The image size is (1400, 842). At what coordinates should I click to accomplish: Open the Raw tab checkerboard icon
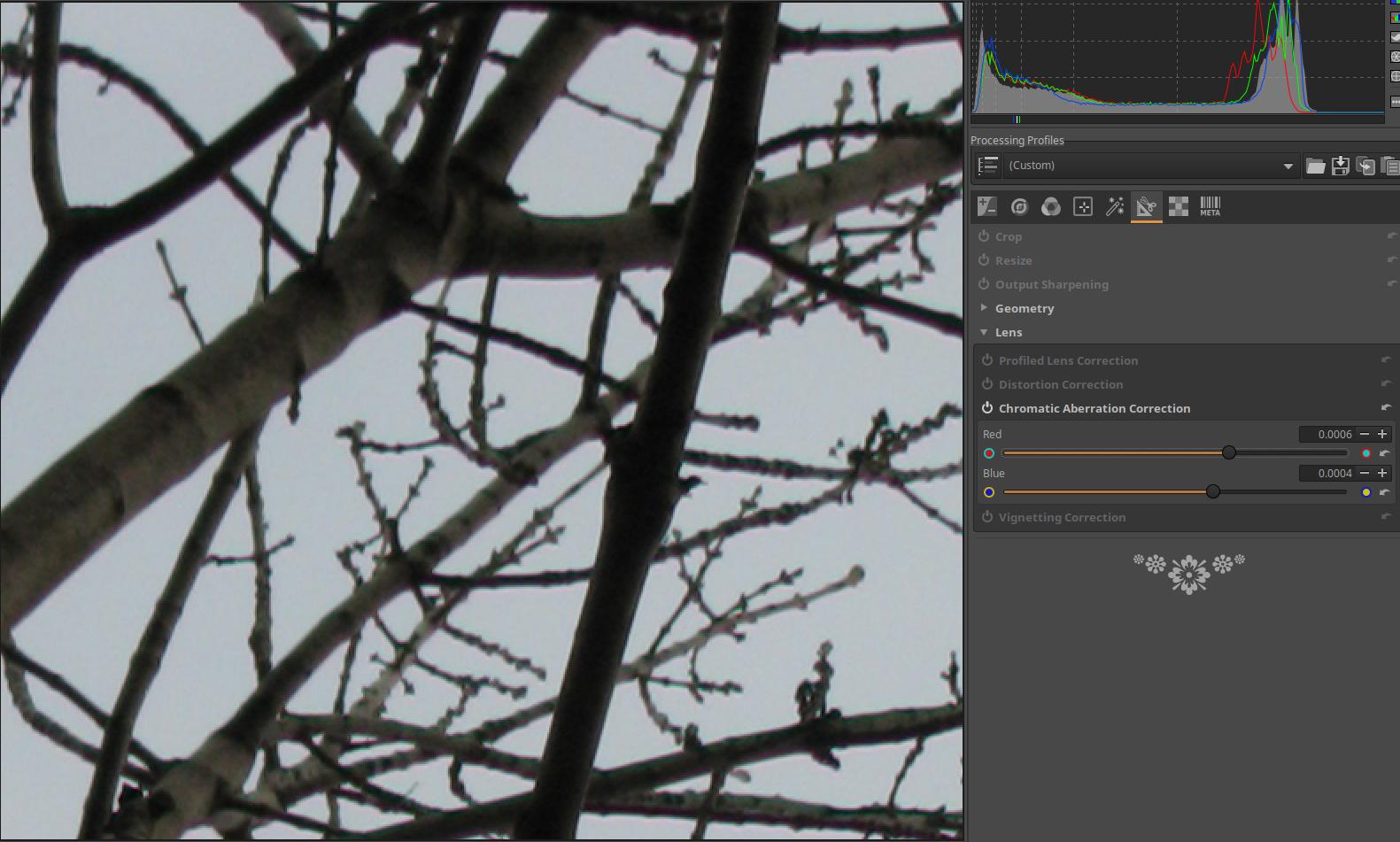pyautogui.click(x=1178, y=207)
